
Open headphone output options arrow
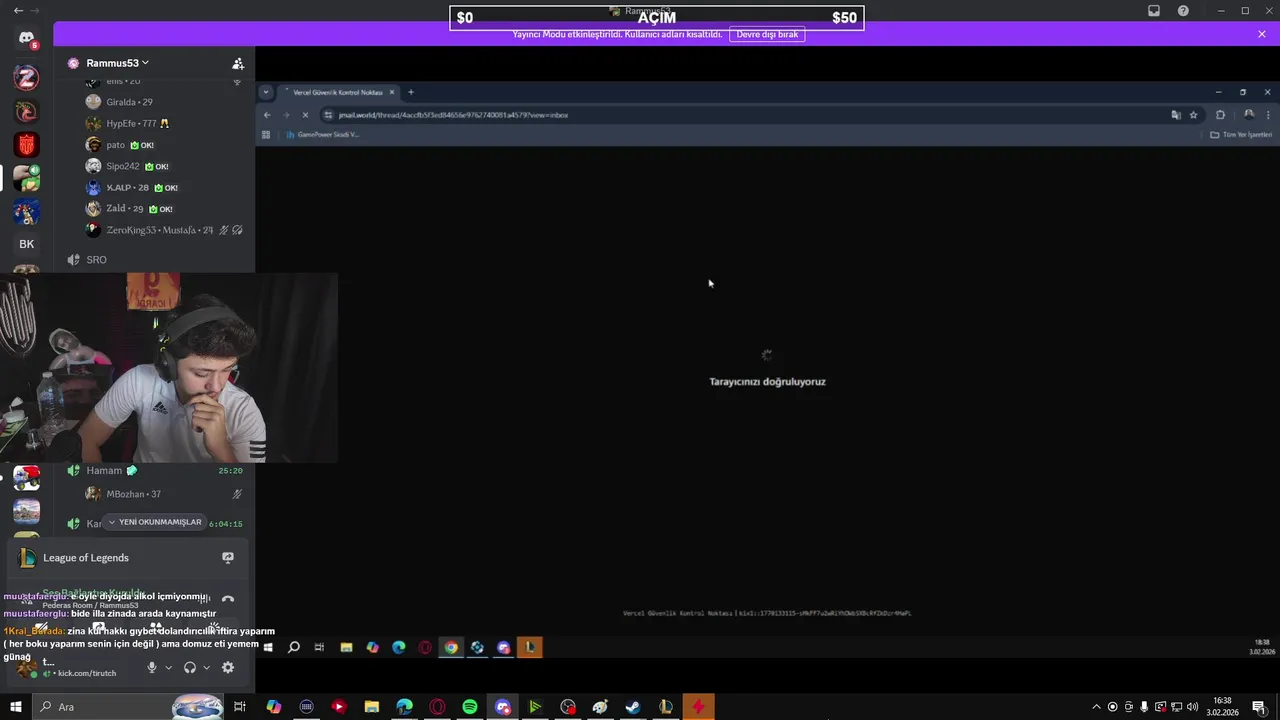[207, 668]
